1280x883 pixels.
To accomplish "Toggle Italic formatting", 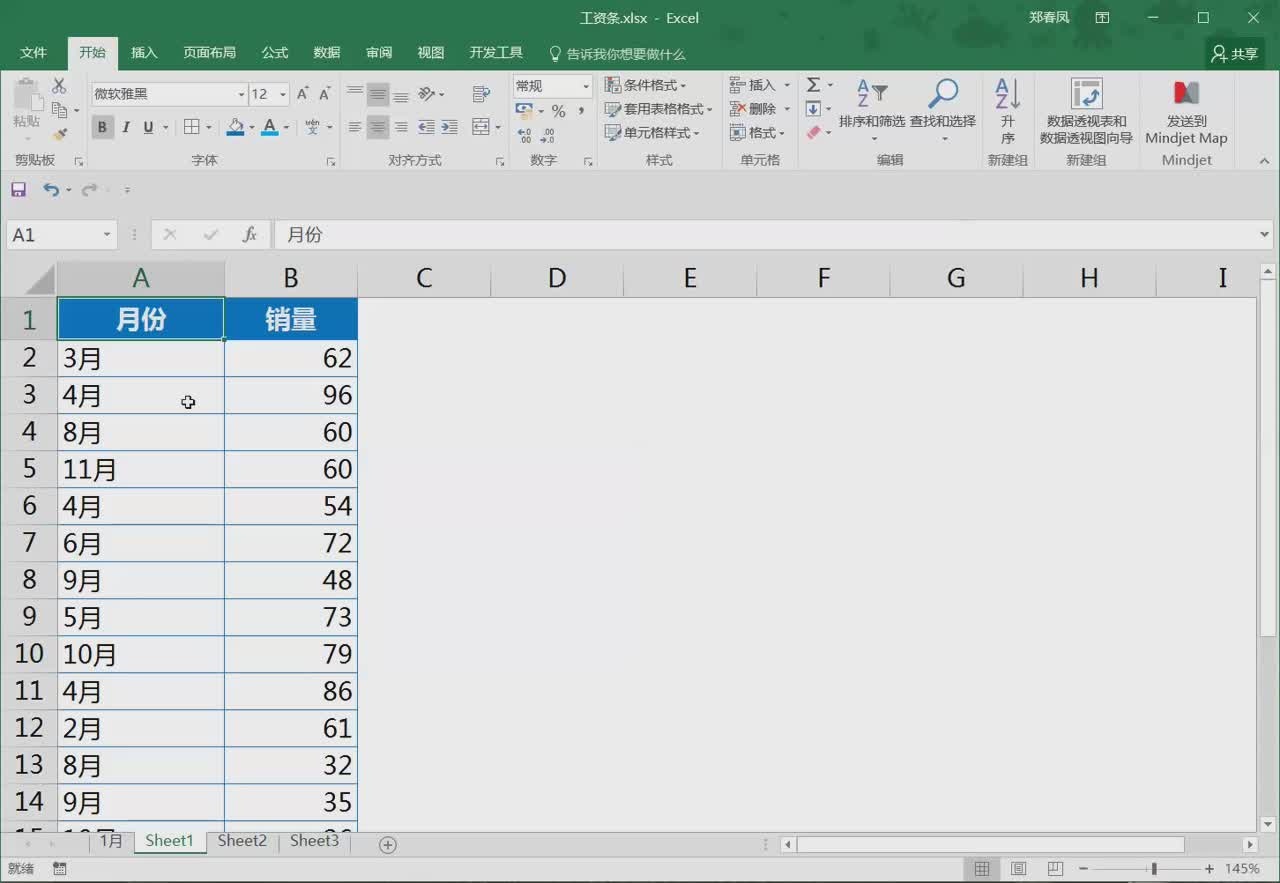I will point(126,127).
